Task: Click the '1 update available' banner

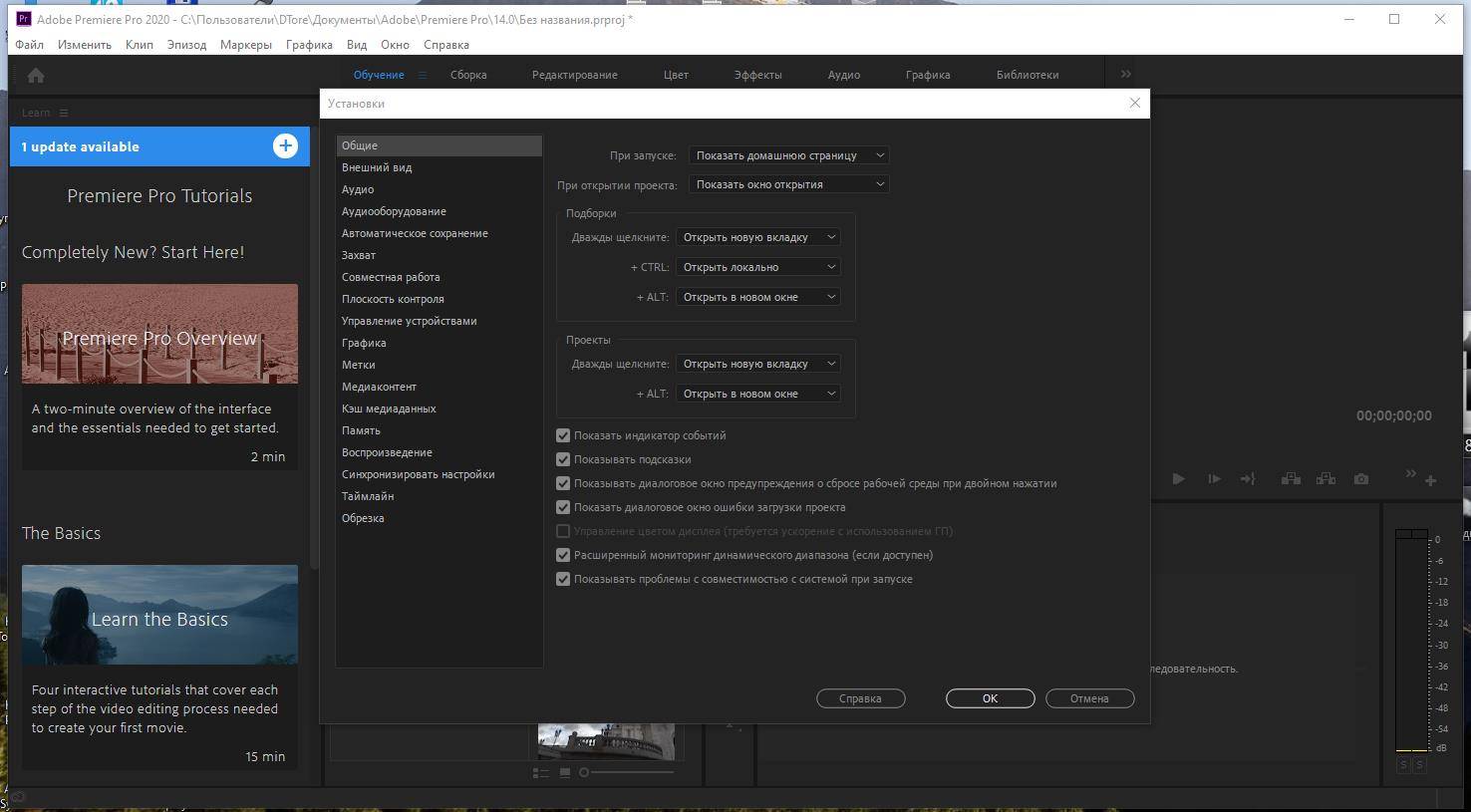Action: pyautogui.click(x=159, y=146)
